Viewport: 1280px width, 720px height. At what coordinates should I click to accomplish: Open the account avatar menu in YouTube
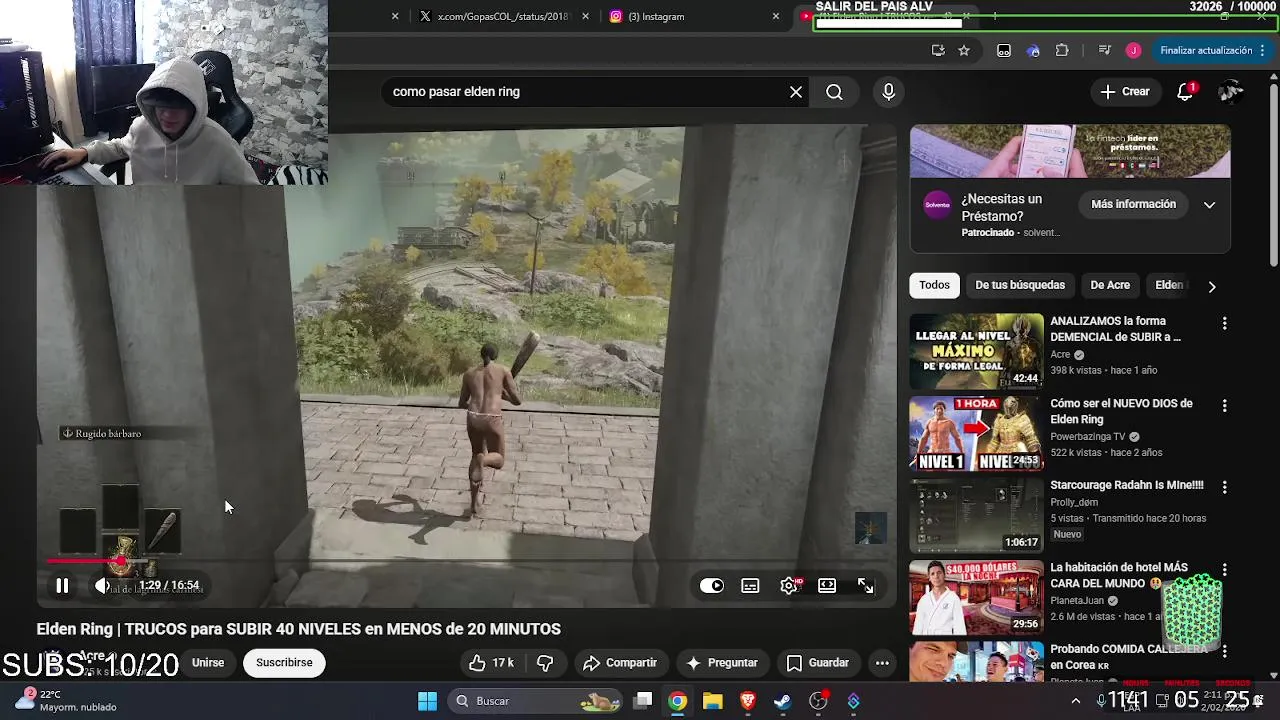click(1231, 92)
